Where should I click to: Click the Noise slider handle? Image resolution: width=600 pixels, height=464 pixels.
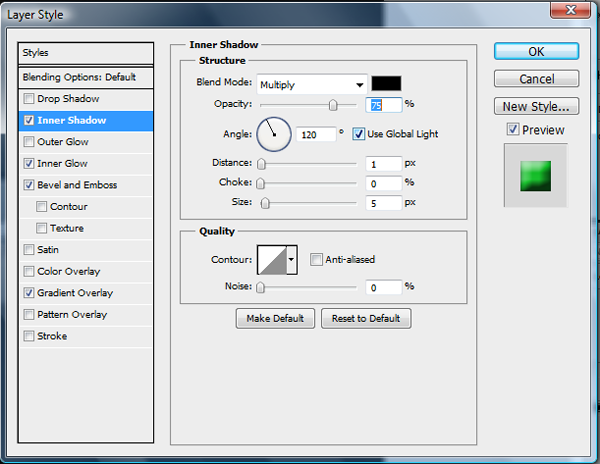(x=260, y=287)
